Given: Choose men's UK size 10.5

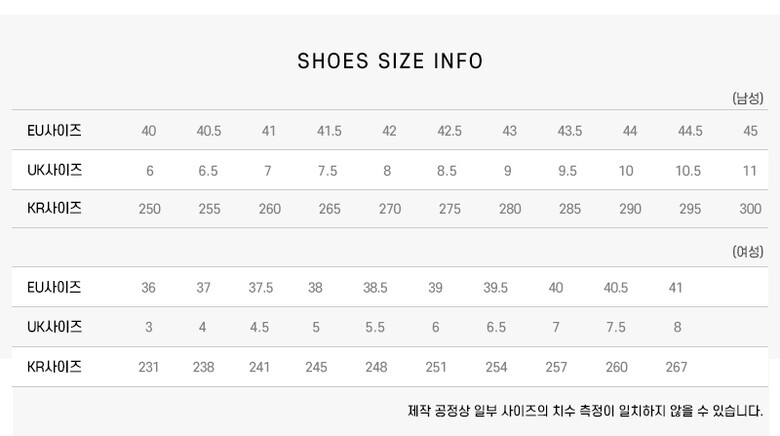Looking at the screenshot, I should [688, 171].
